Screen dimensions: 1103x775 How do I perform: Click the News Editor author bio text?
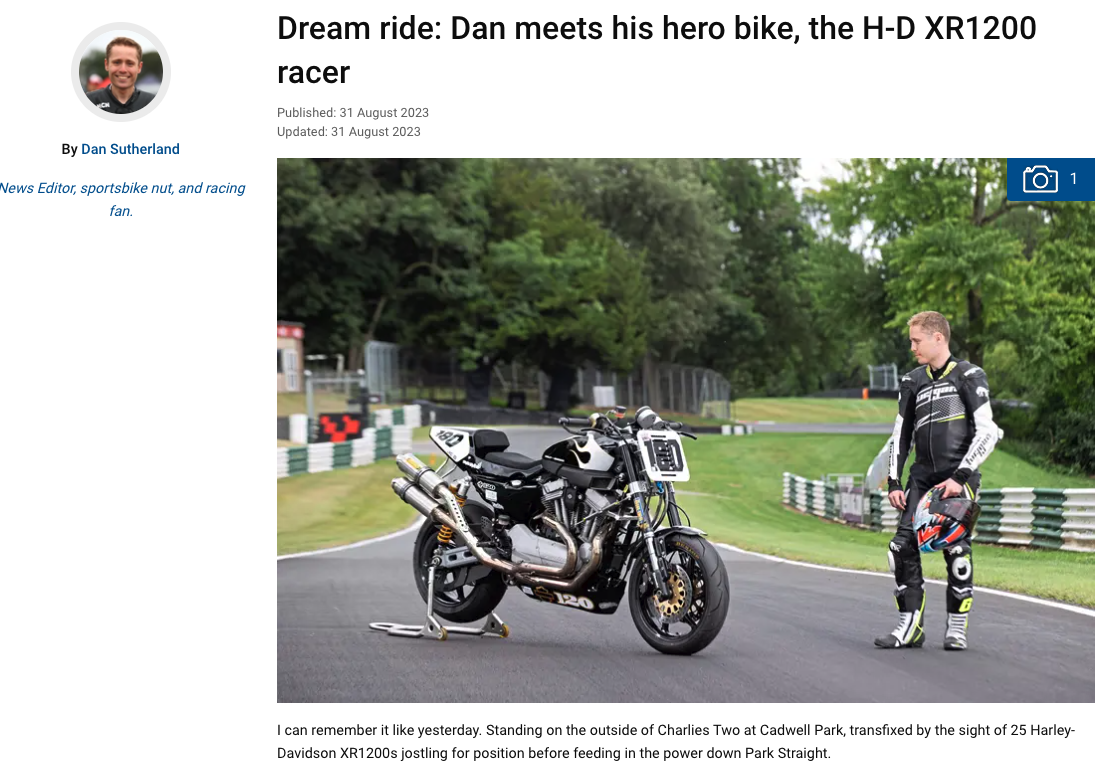click(x=121, y=199)
